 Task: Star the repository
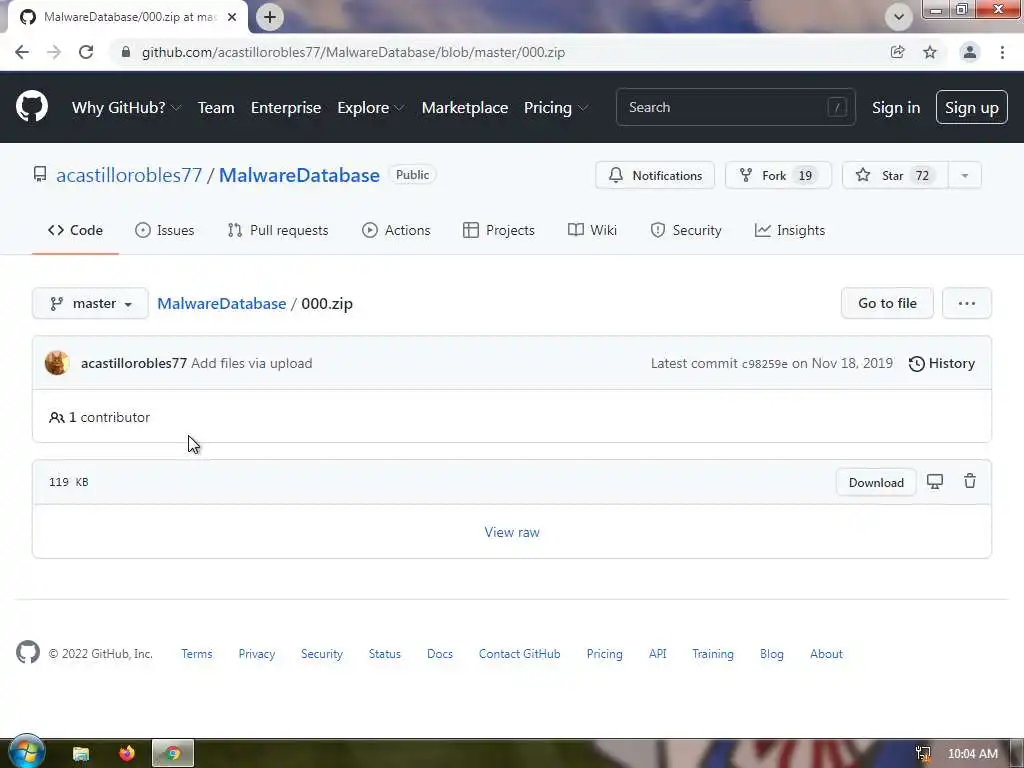coord(895,175)
